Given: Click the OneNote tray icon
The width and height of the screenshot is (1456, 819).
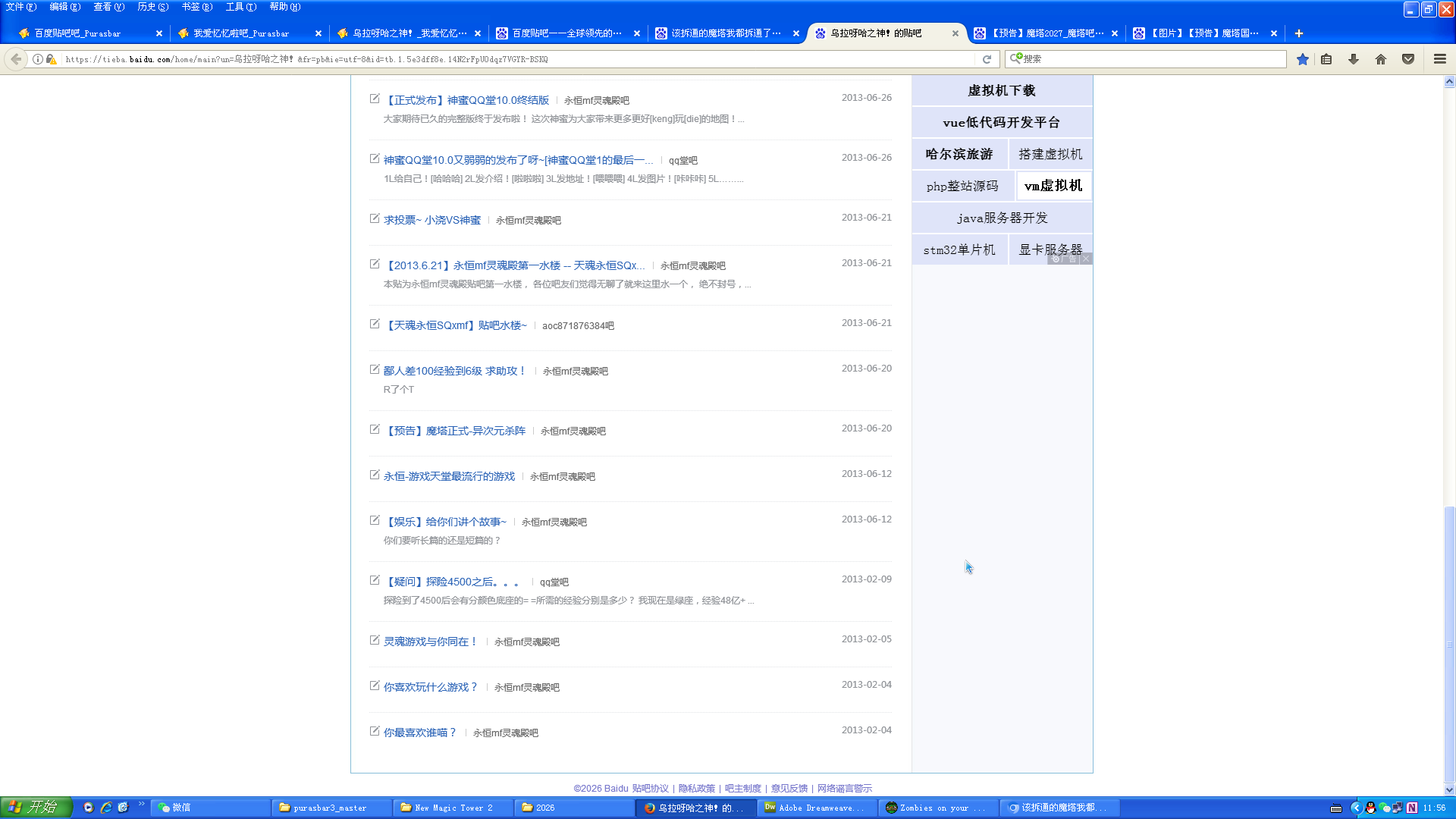Looking at the screenshot, I should point(1412,808).
